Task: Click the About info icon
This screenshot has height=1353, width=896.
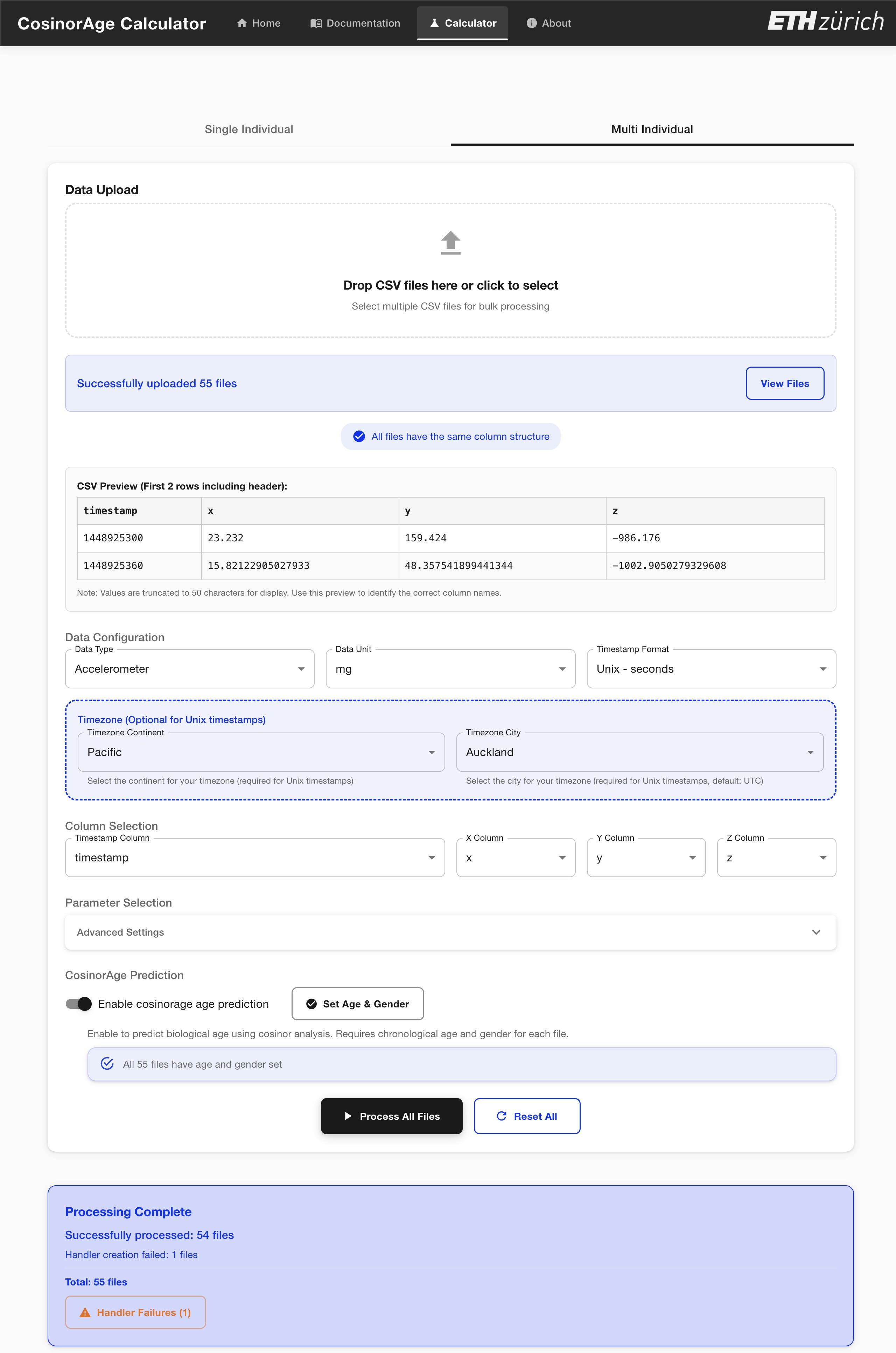Action: tap(531, 23)
